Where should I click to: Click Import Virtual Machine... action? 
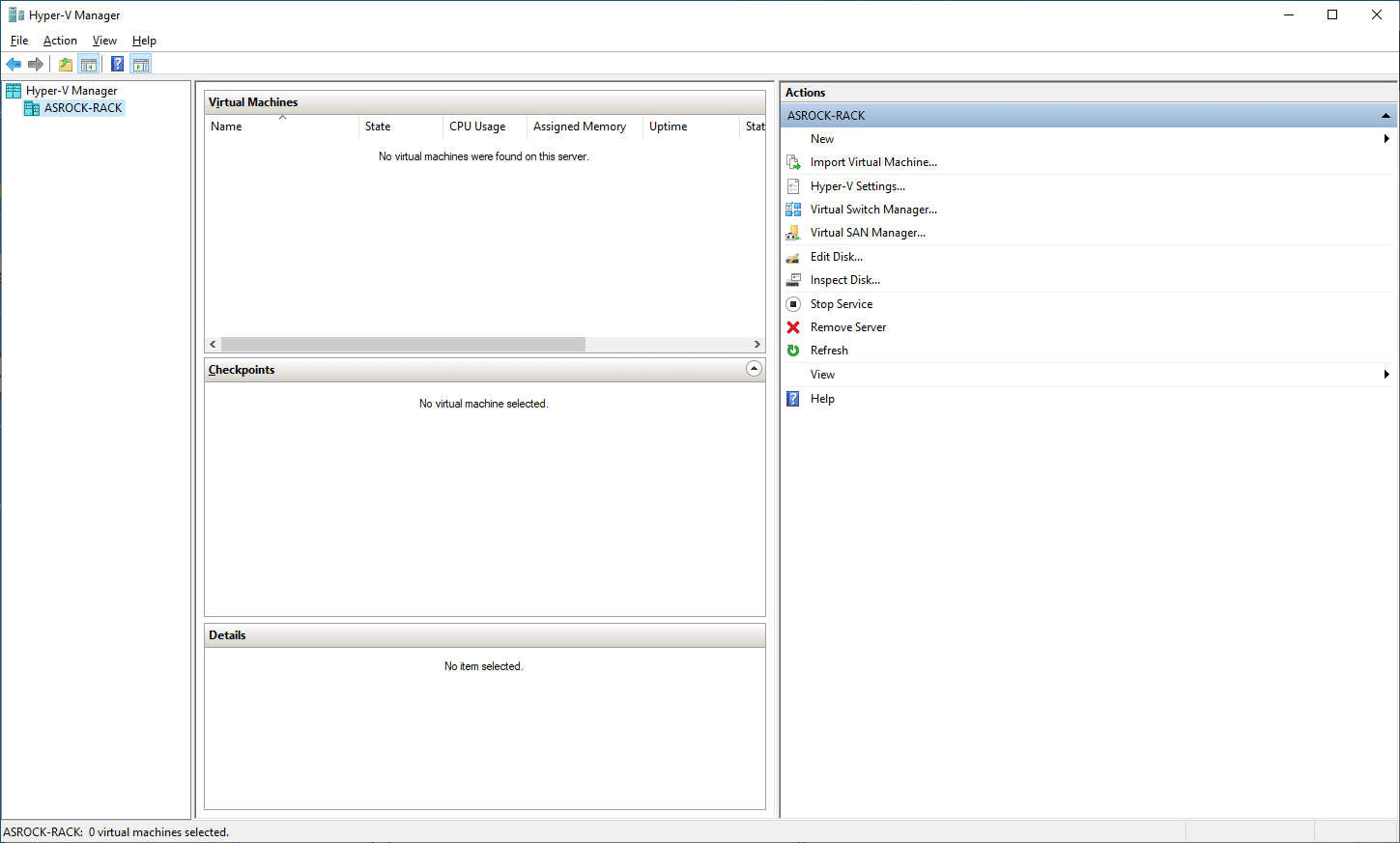point(873,162)
